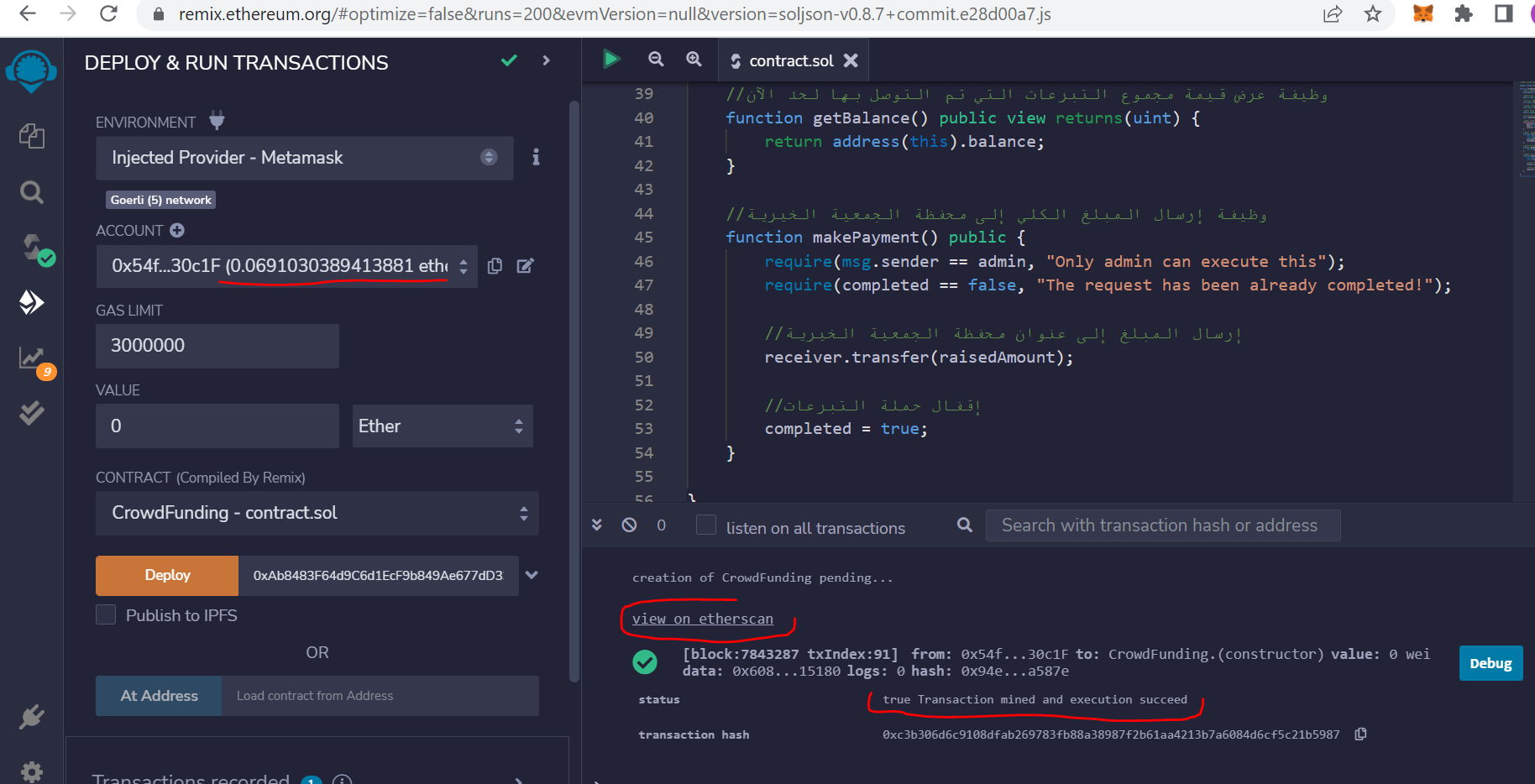This screenshot has height=784, width=1535.
Task: Close the contract.sol tab
Action: pyautogui.click(x=851, y=60)
